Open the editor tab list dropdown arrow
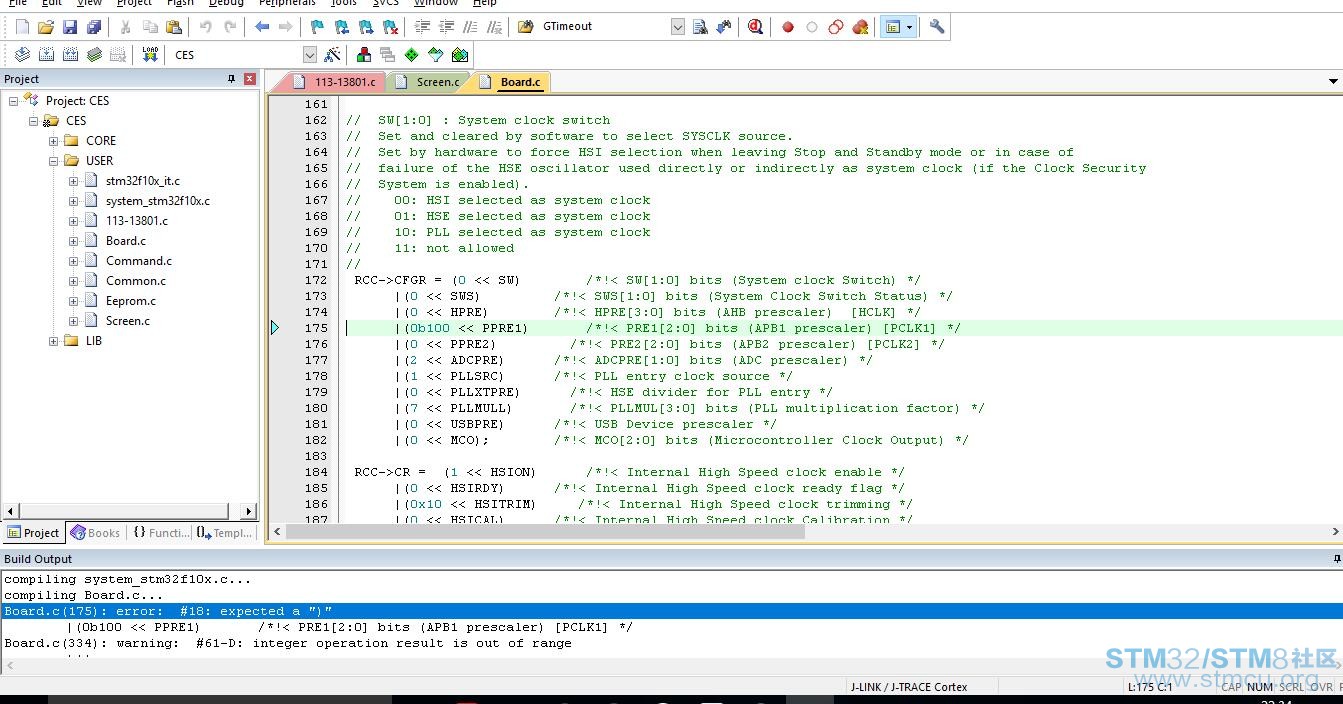Viewport: 1343px width, 704px height. pyautogui.click(x=1333, y=82)
